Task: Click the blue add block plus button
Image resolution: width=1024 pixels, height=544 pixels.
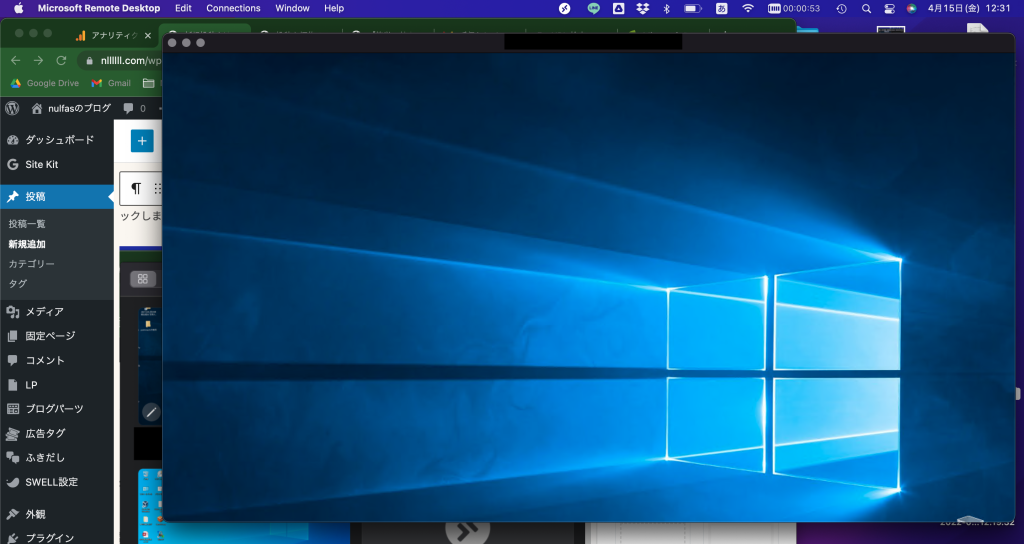Action: tap(142, 140)
